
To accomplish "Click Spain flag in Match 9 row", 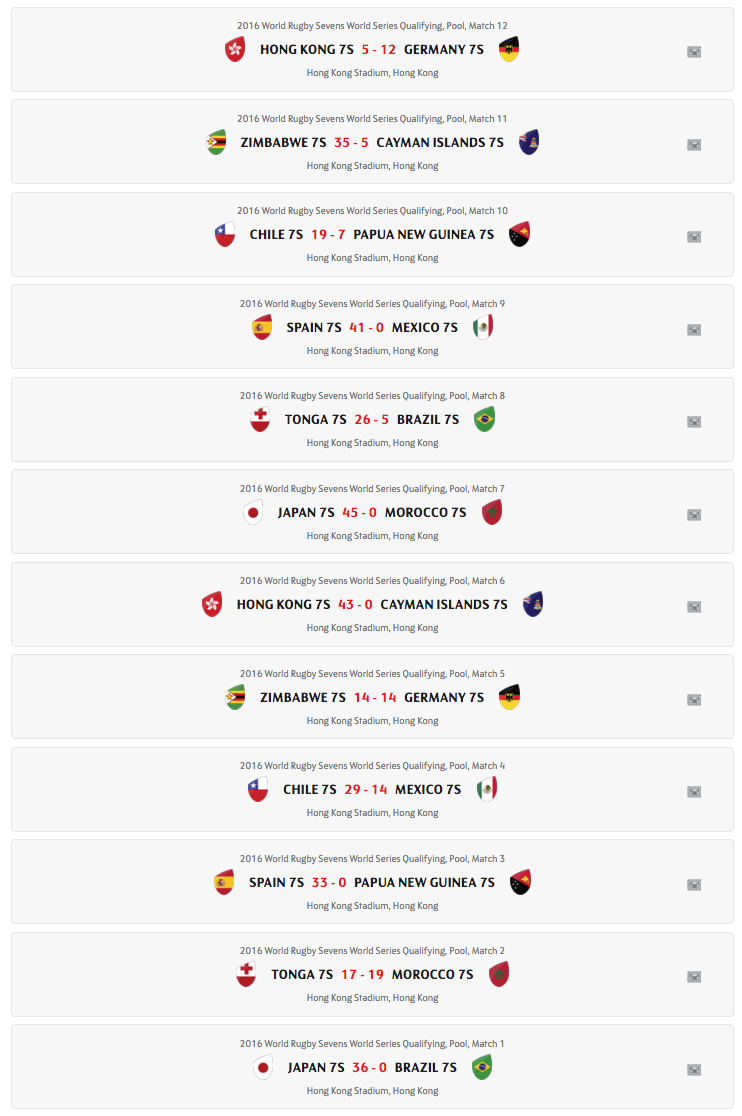I will tap(262, 327).
